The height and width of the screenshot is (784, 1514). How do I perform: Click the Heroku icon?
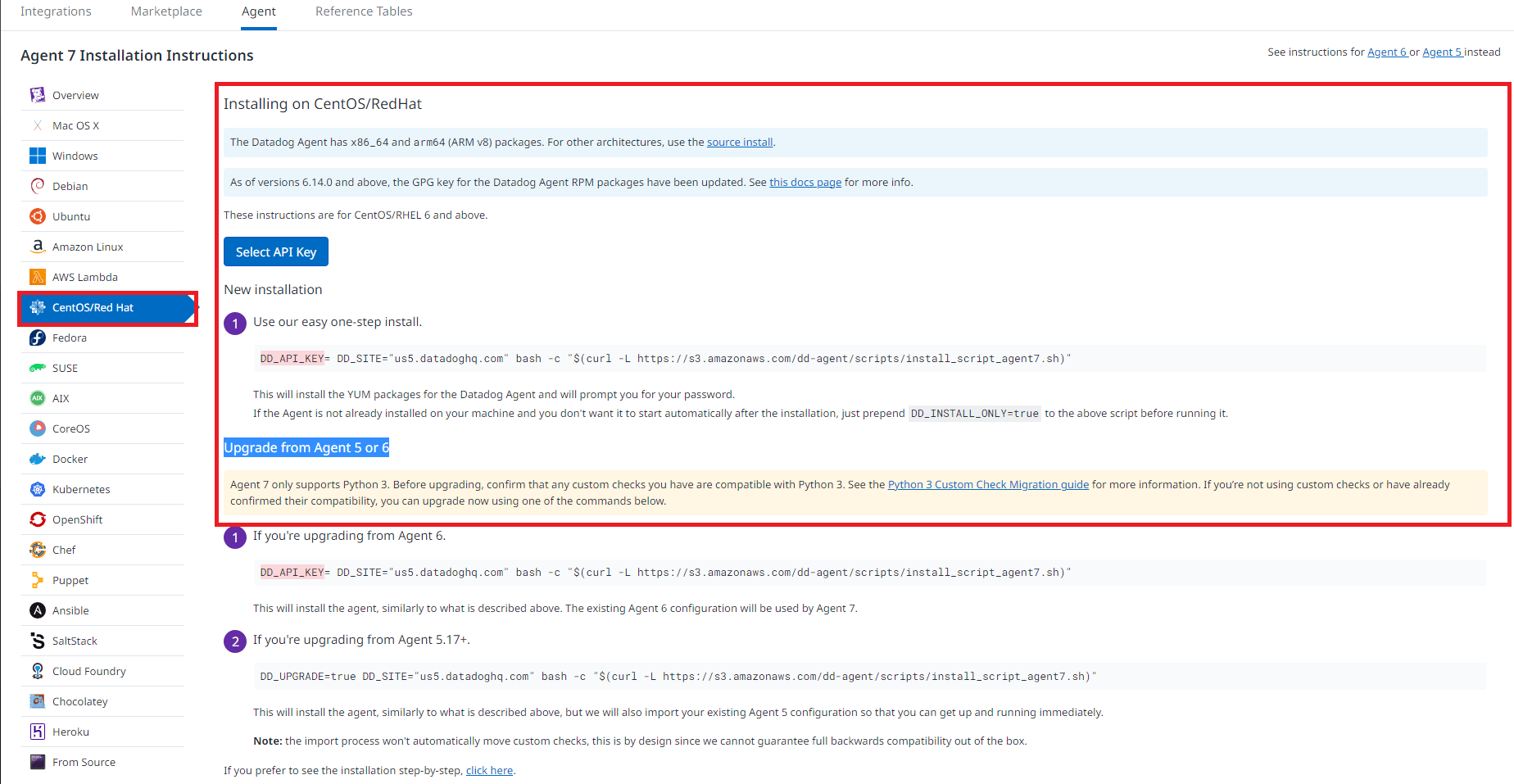(x=38, y=732)
